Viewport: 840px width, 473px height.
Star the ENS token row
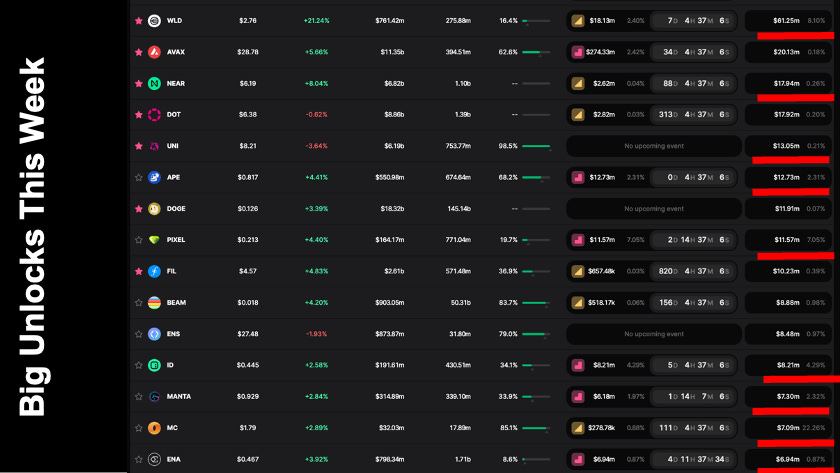point(139,334)
